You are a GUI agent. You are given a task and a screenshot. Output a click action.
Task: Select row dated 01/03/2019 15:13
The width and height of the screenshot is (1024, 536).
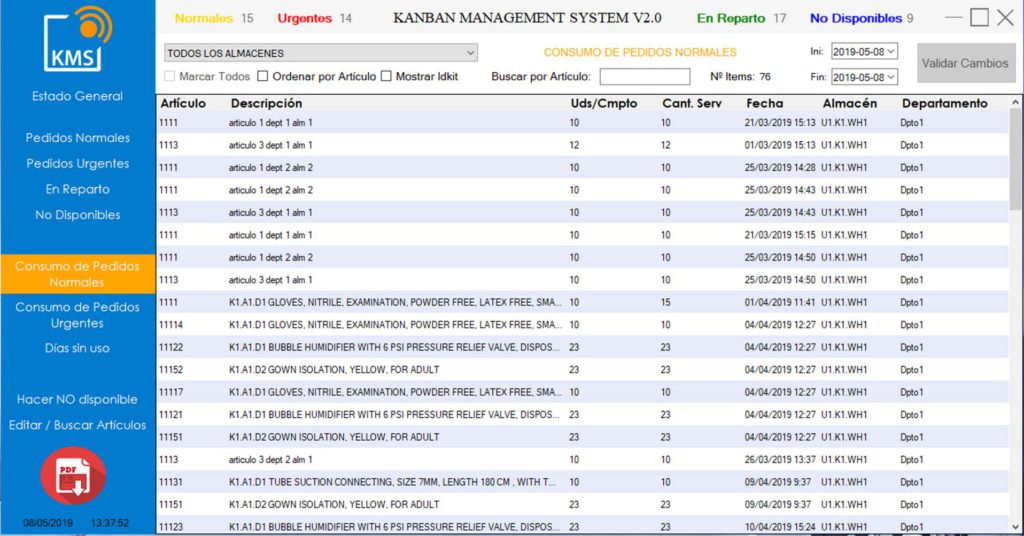point(583,145)
